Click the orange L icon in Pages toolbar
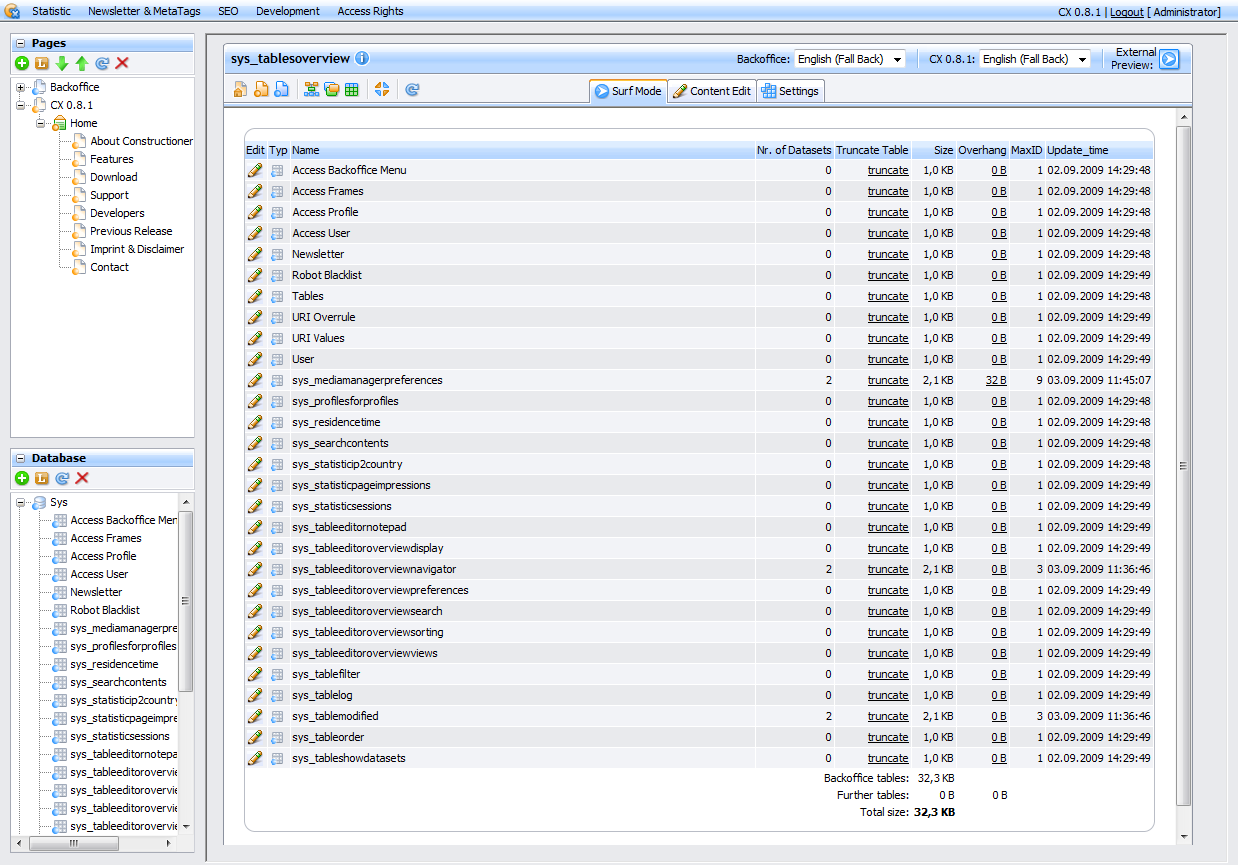This screenshot has width=1238, height=865. (42, 63)
